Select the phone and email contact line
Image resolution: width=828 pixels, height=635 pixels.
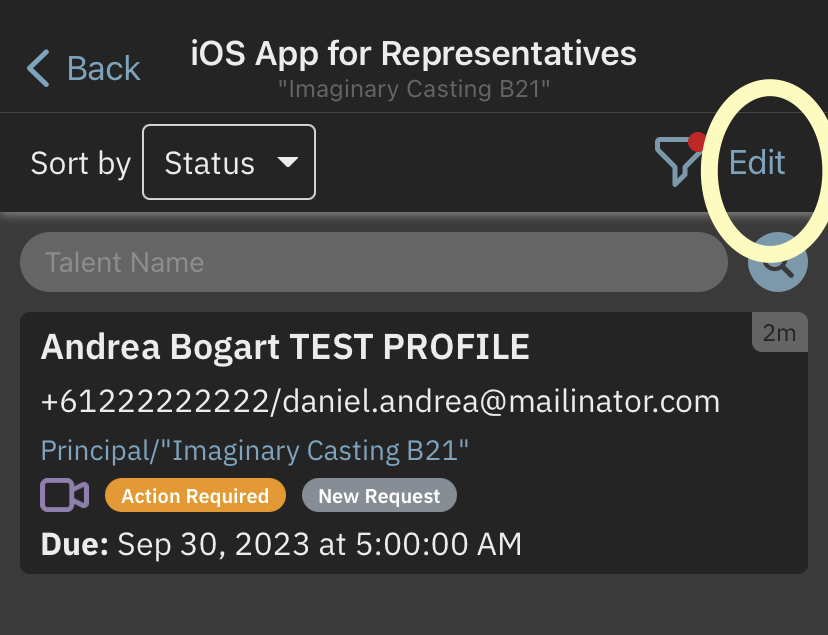click(380, 401)
